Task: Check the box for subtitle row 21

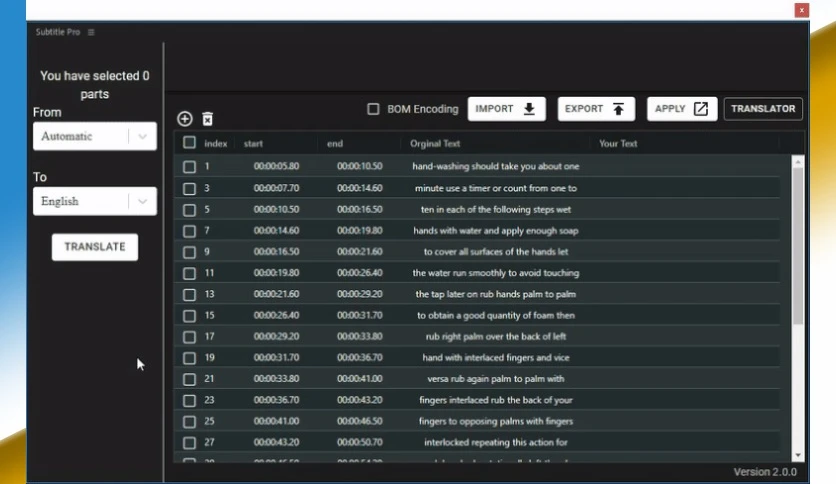Action: [189, 380]
